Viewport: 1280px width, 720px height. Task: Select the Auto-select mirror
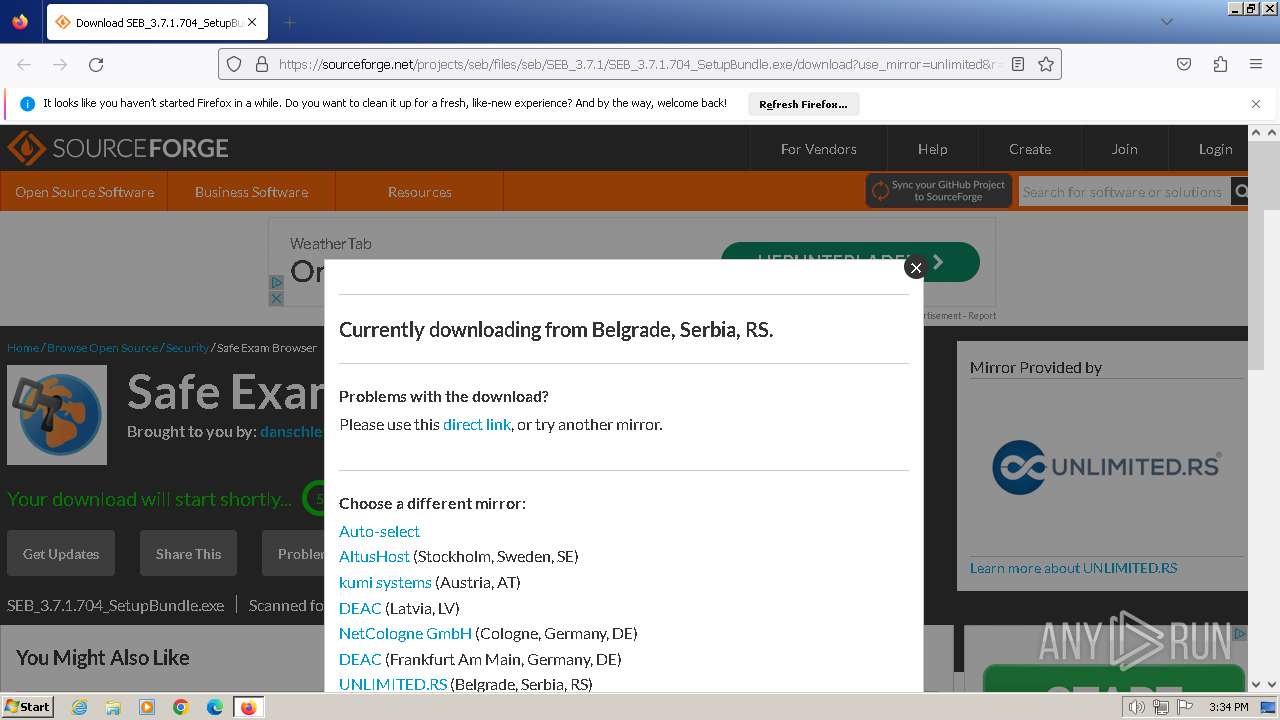[x=379, y=531]
